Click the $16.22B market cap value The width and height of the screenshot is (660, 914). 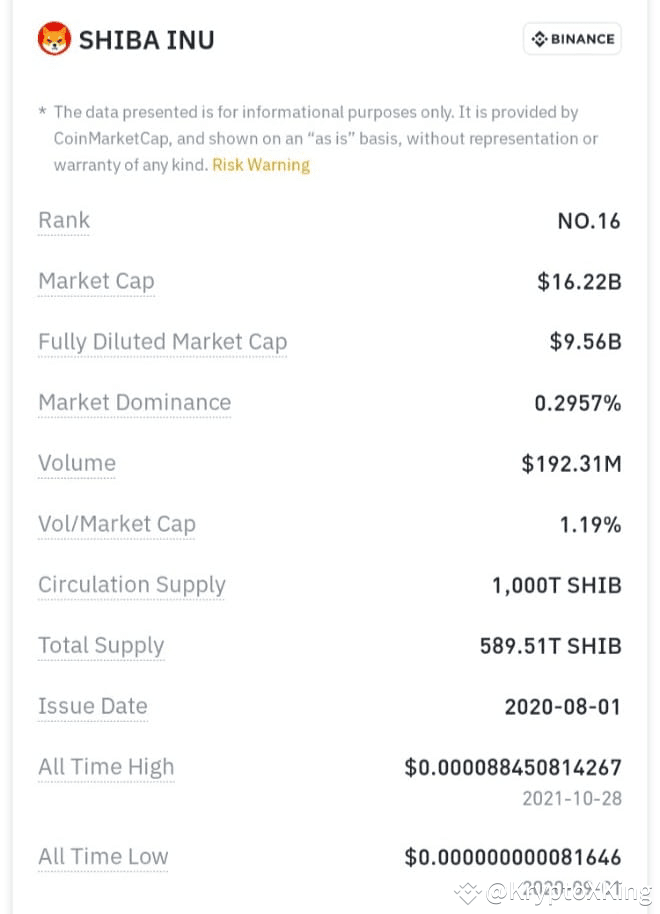[x=579, y=282]
